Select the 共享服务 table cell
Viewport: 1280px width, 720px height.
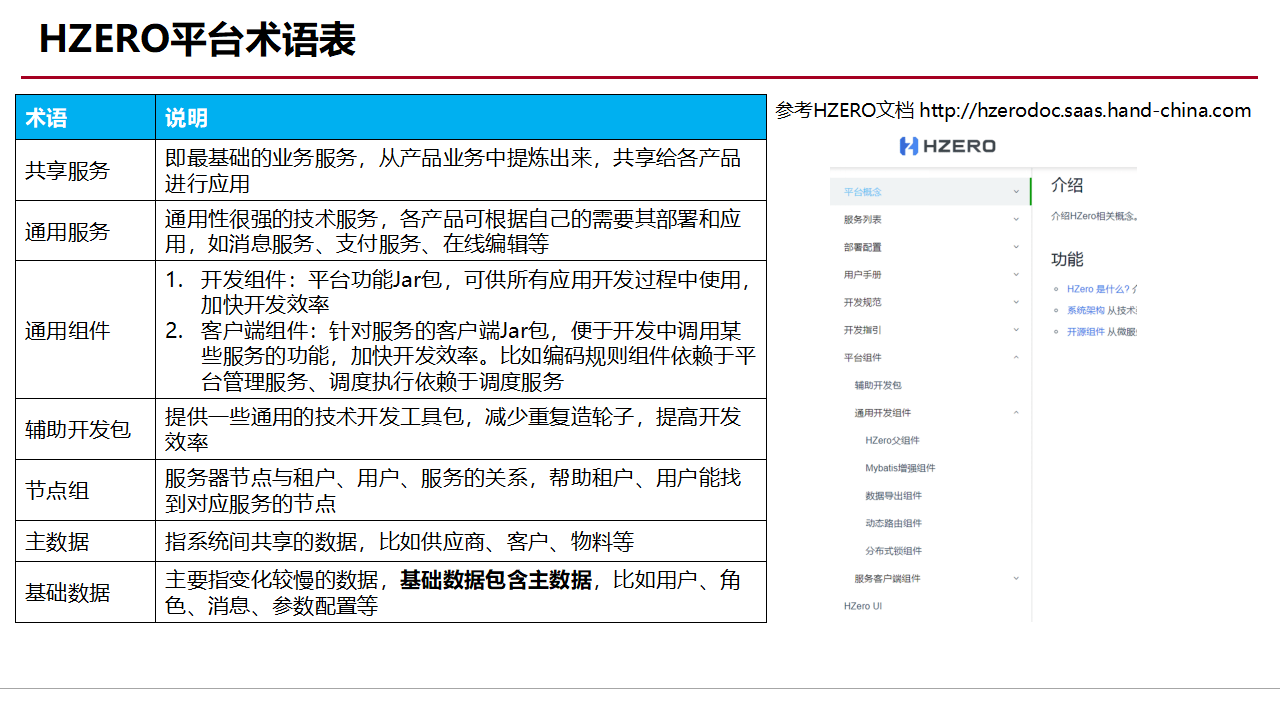(x=85, y=170)
